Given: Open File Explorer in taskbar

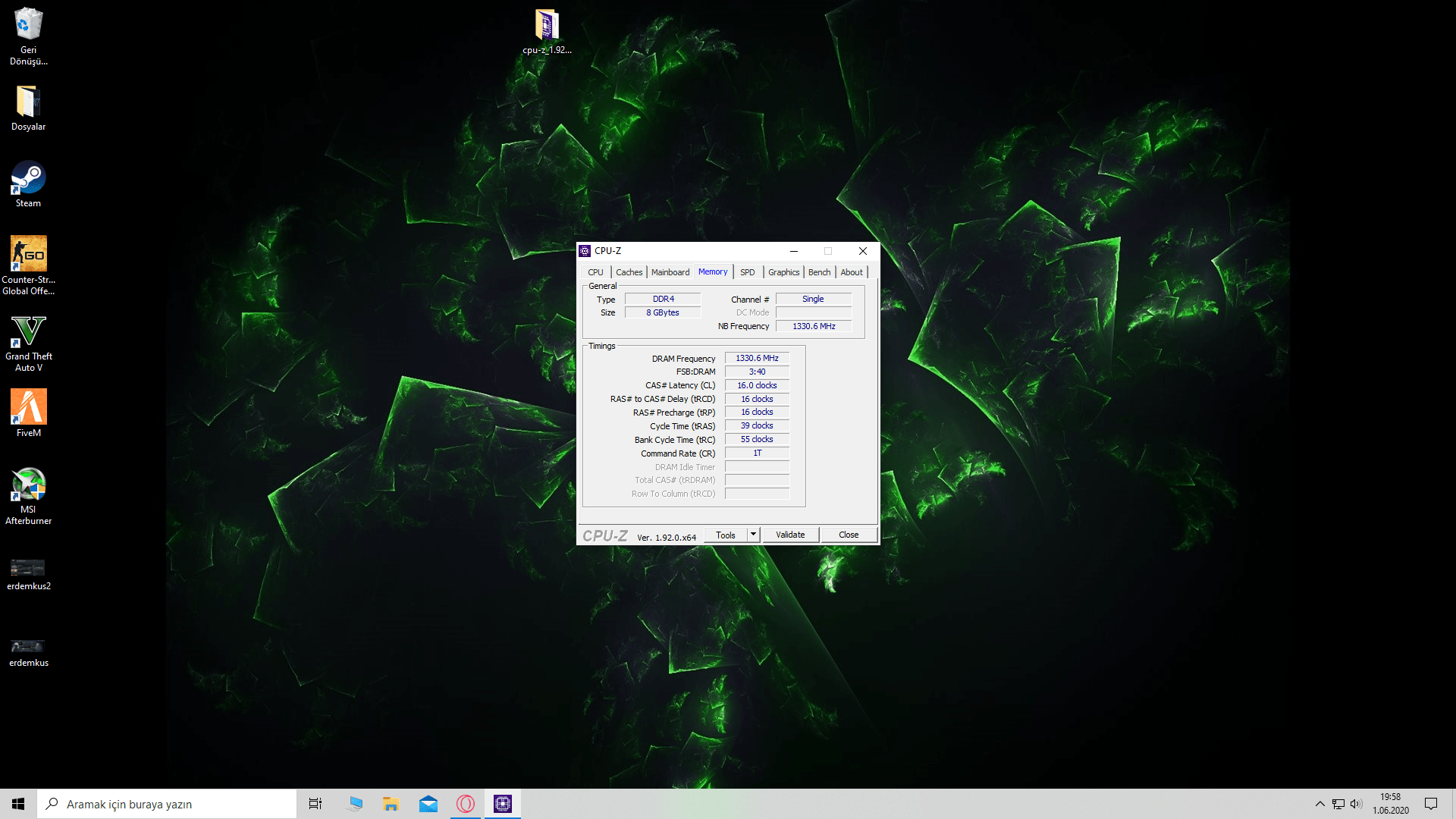Looking at the screenshot, I should (391, 804).
